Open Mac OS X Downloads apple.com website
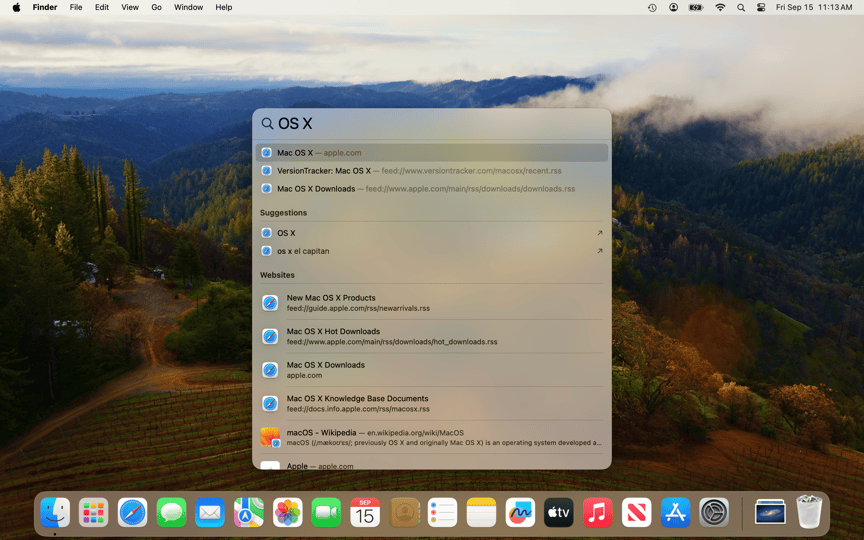 pos(432,370)
